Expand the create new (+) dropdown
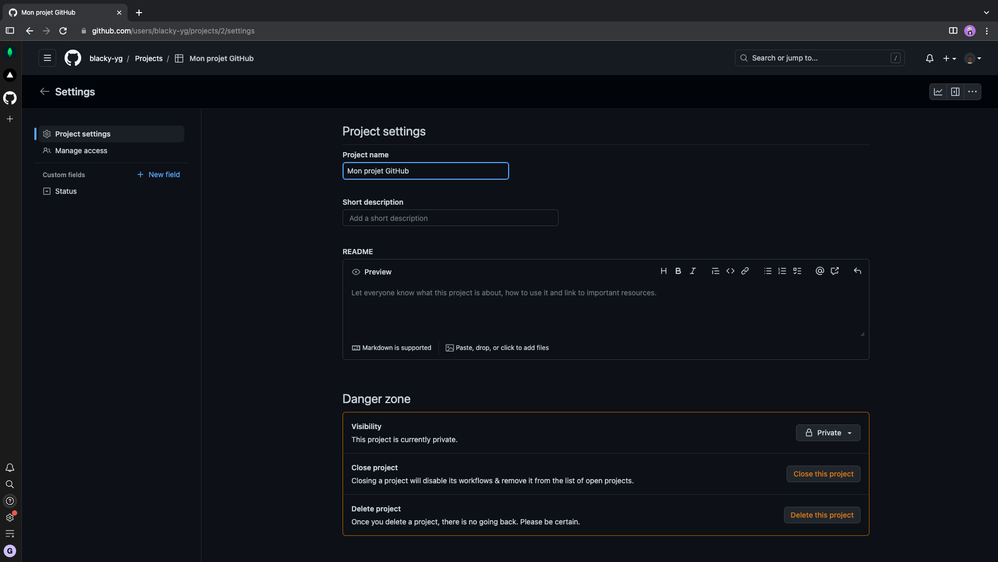 tap(949, 58)
